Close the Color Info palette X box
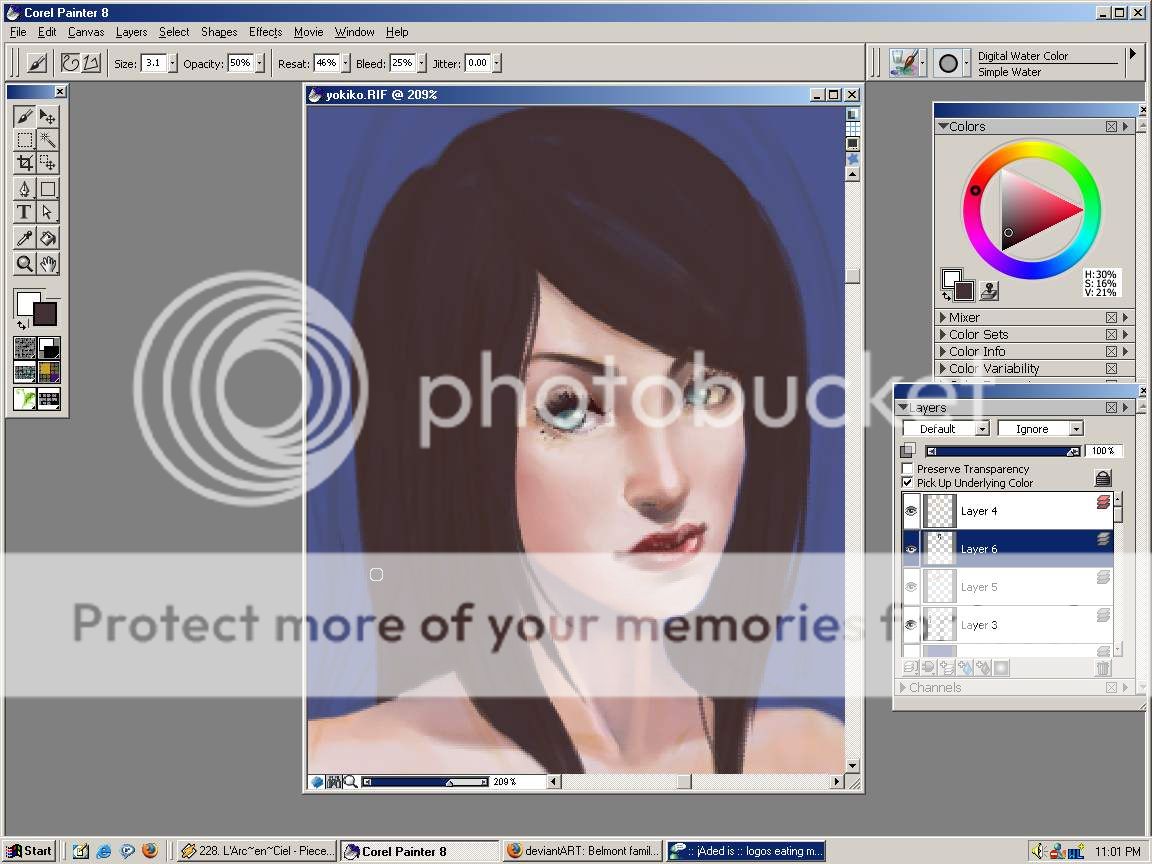The width and height of the screenshot is (1152, 864). point(1111,351)
